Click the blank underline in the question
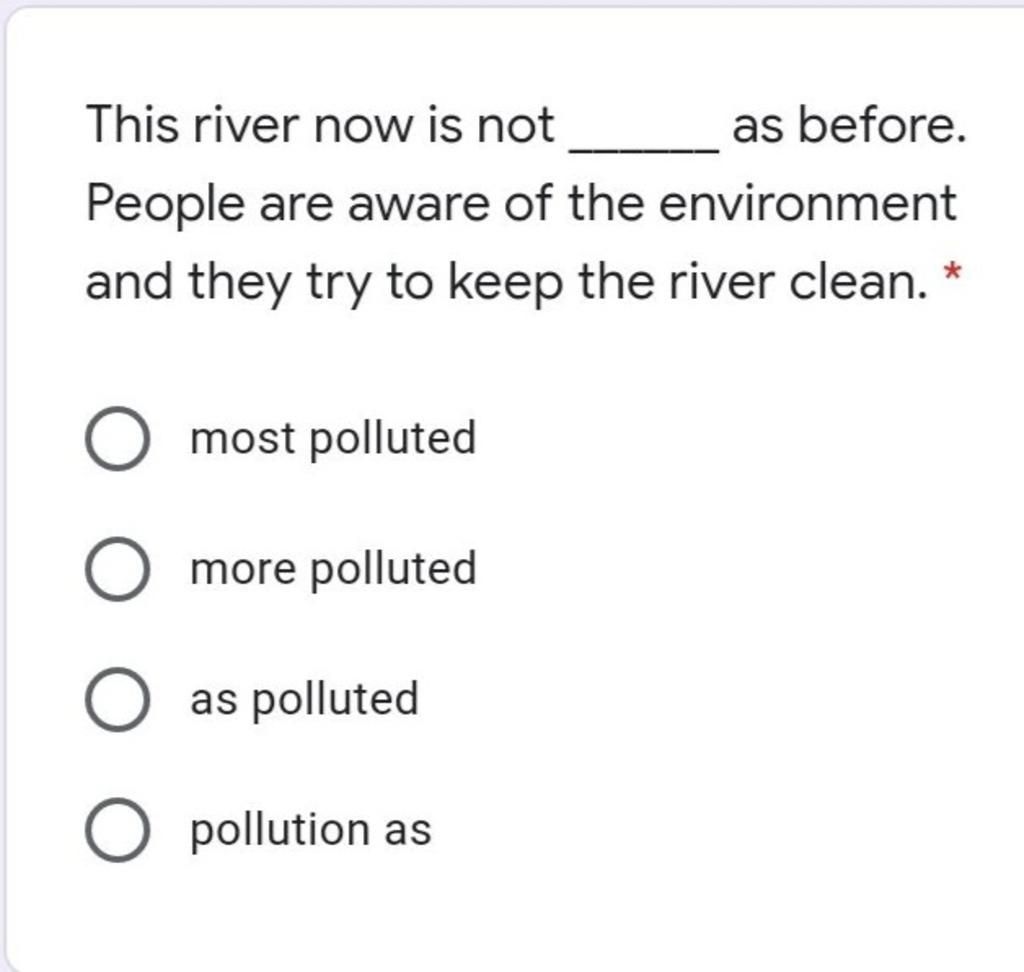1024x972 pixels. click(x=645, y=150)
